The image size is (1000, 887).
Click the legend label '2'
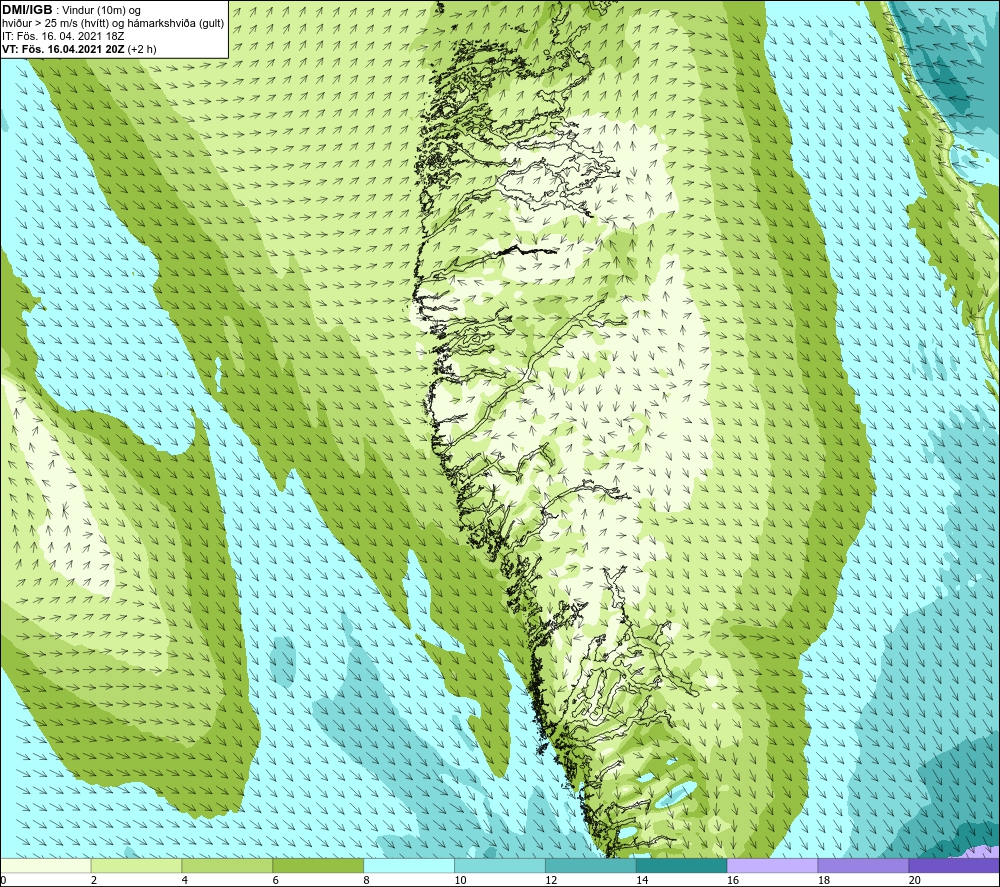pos(94,881)
